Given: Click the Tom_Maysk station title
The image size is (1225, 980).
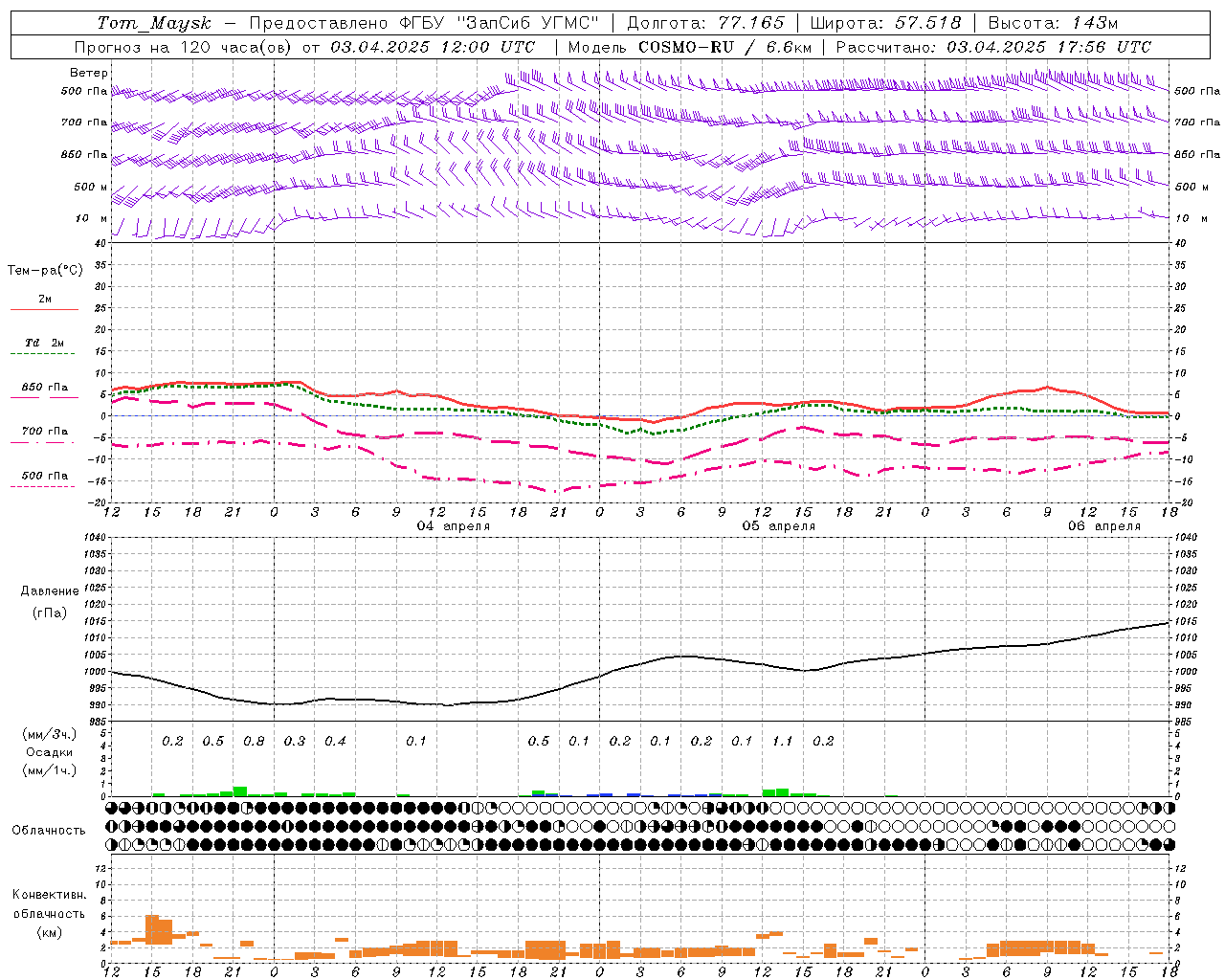Looking at the screenshot, I should tap(154, 23).
